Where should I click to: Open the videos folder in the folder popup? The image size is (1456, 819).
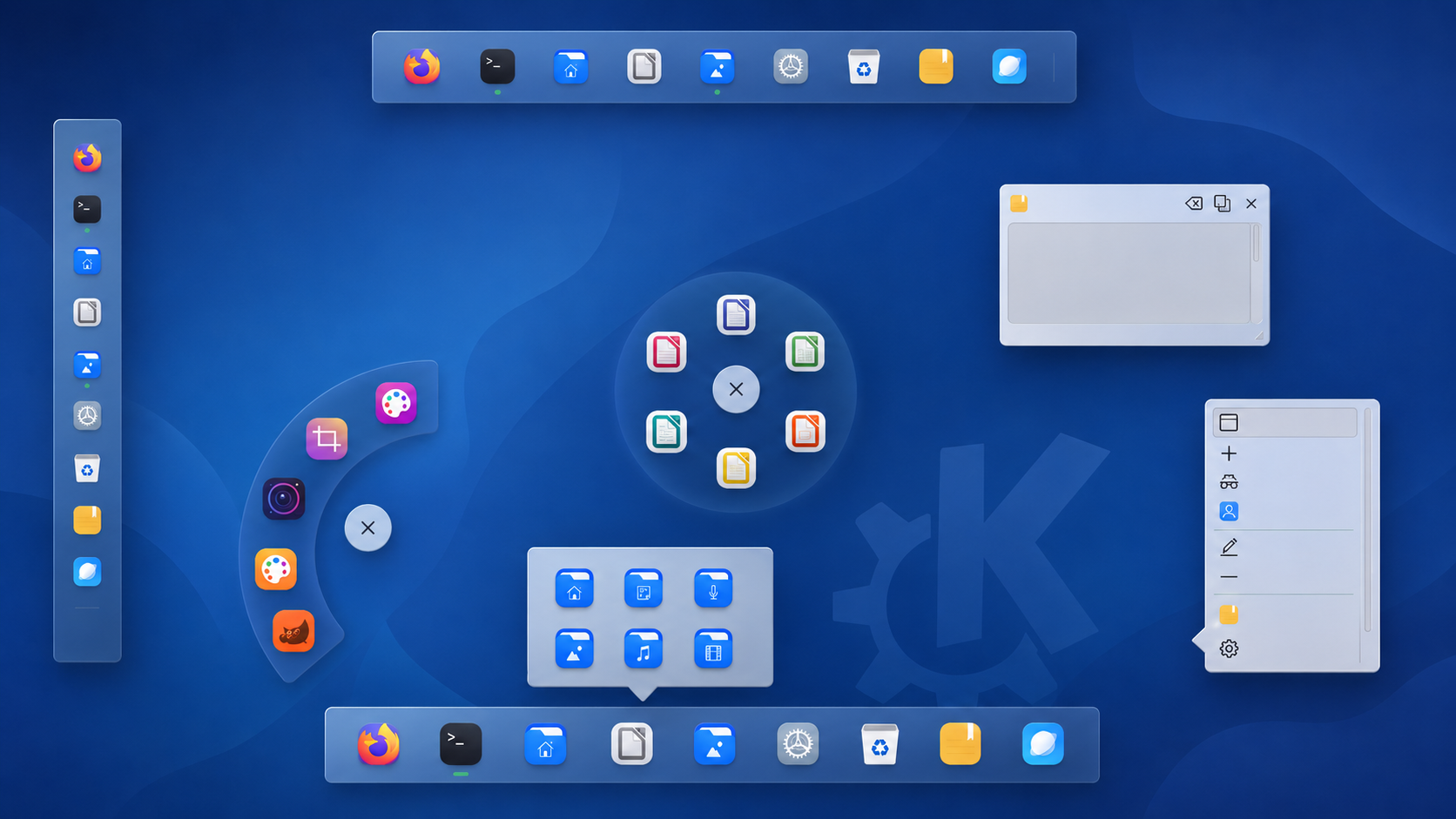(713, 649)
